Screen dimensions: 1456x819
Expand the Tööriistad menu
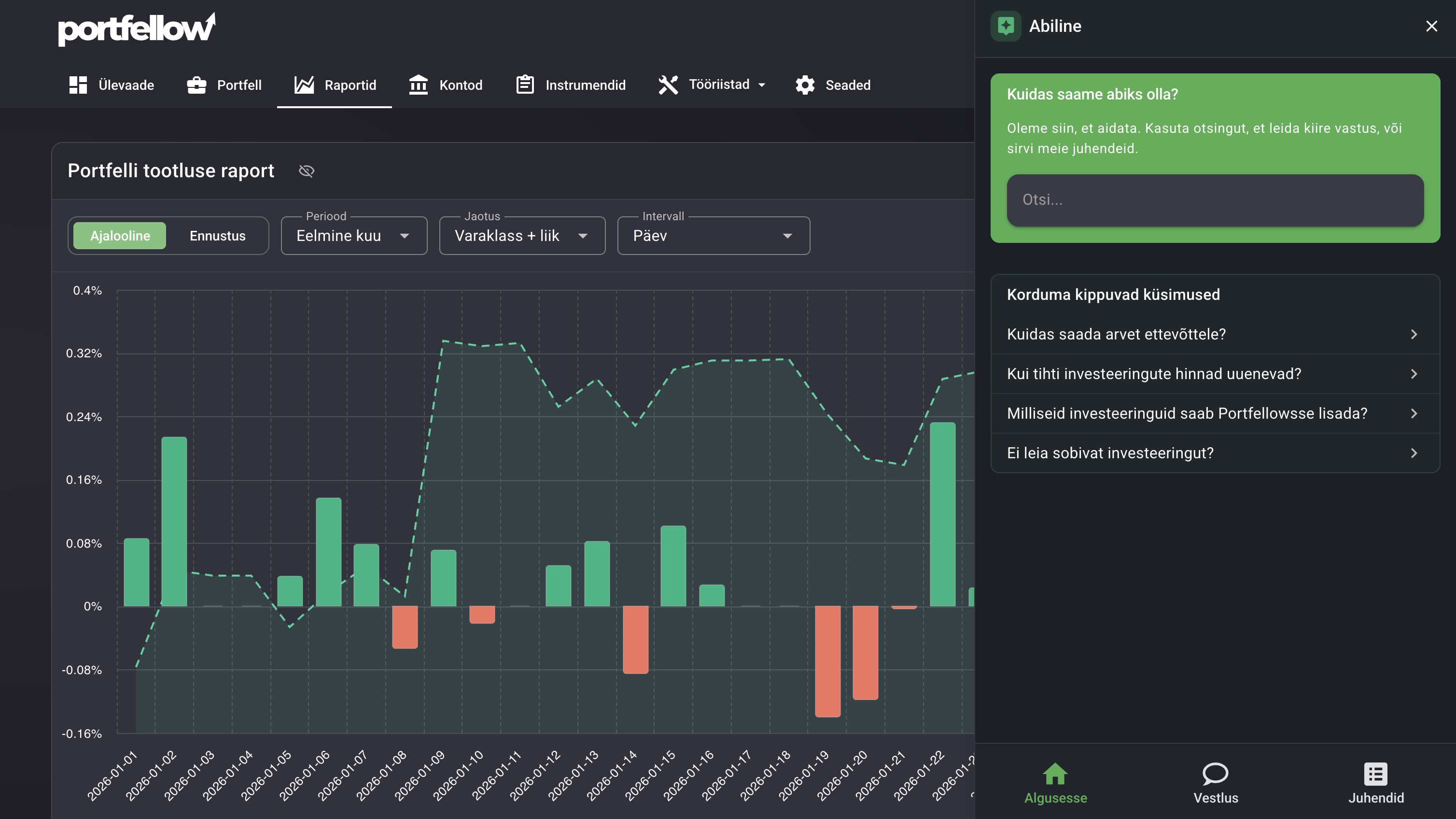[712, 85]
